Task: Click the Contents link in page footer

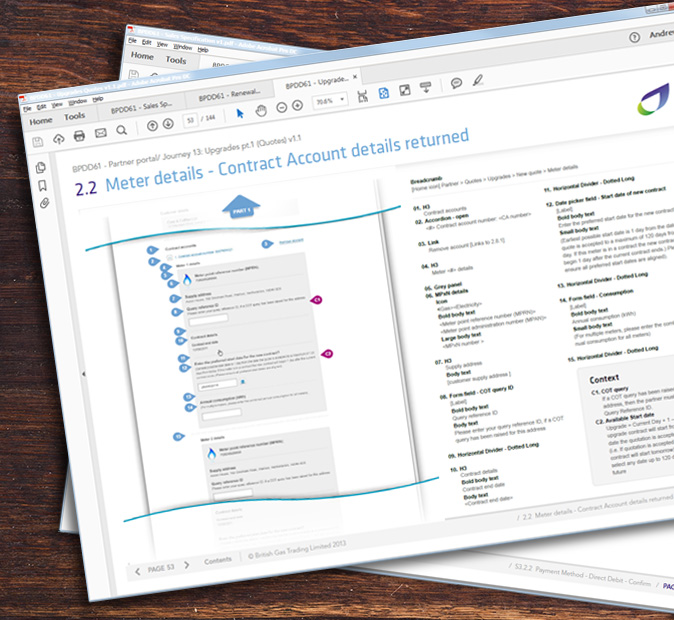Action: click(218, 561)
